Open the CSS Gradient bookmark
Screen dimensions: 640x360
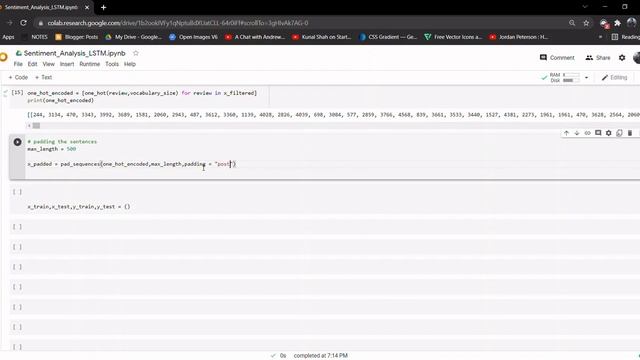click(388, 37)
